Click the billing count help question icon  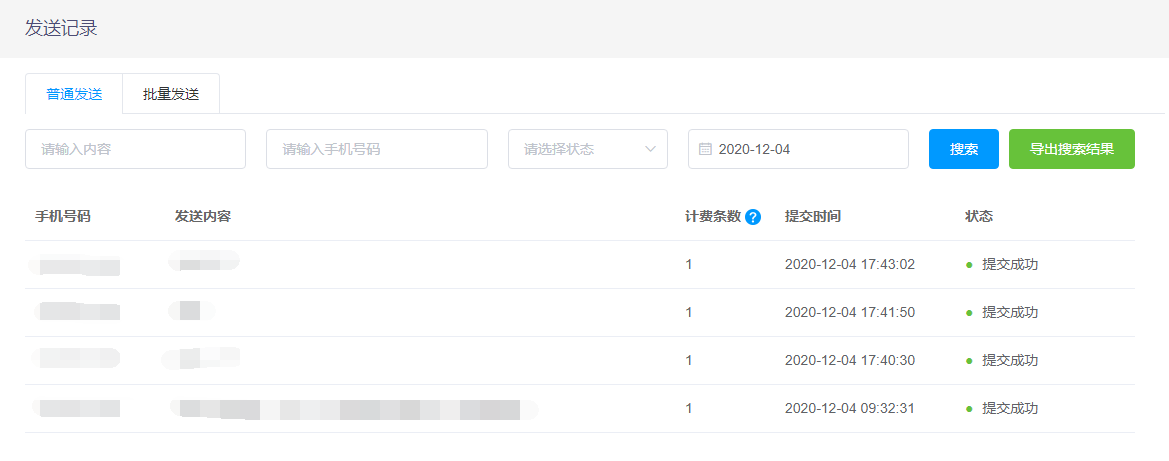pos(753,217)
